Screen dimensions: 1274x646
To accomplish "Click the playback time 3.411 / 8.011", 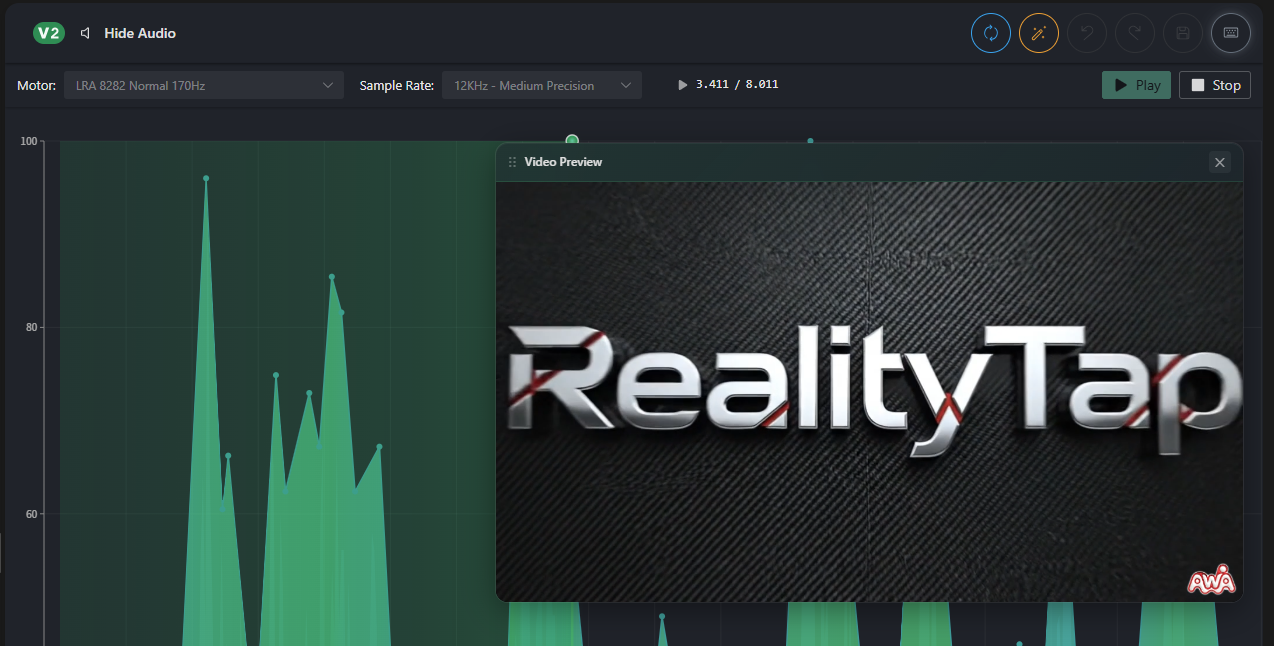I will [737, 85].
